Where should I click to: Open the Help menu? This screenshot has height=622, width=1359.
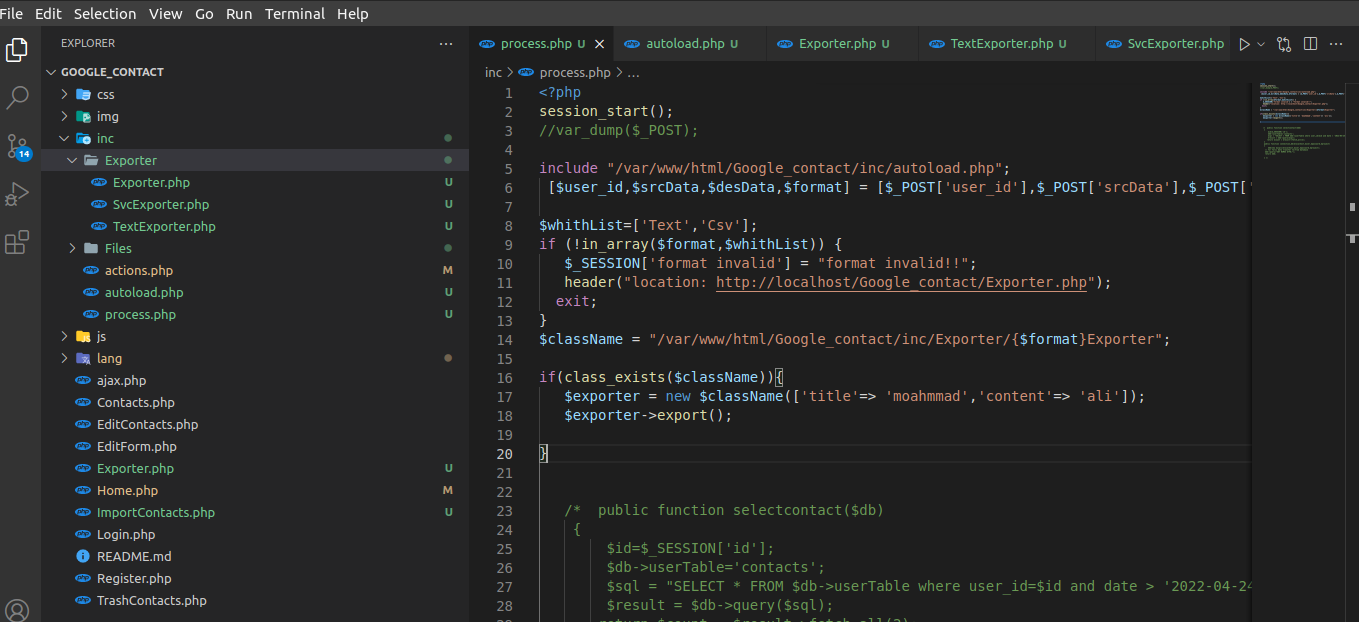pyautogui.click(x=353, y=14)
